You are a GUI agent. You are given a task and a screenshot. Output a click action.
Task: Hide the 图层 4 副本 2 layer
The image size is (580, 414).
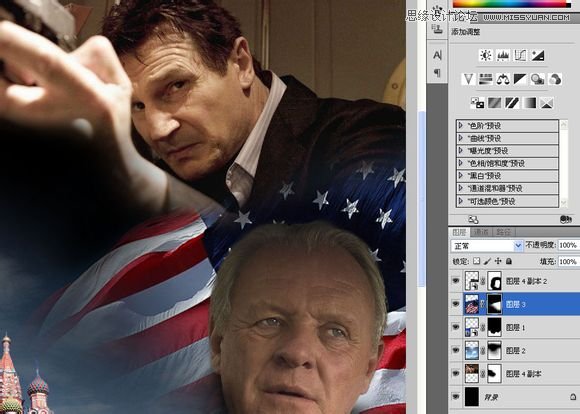[456, 281]
